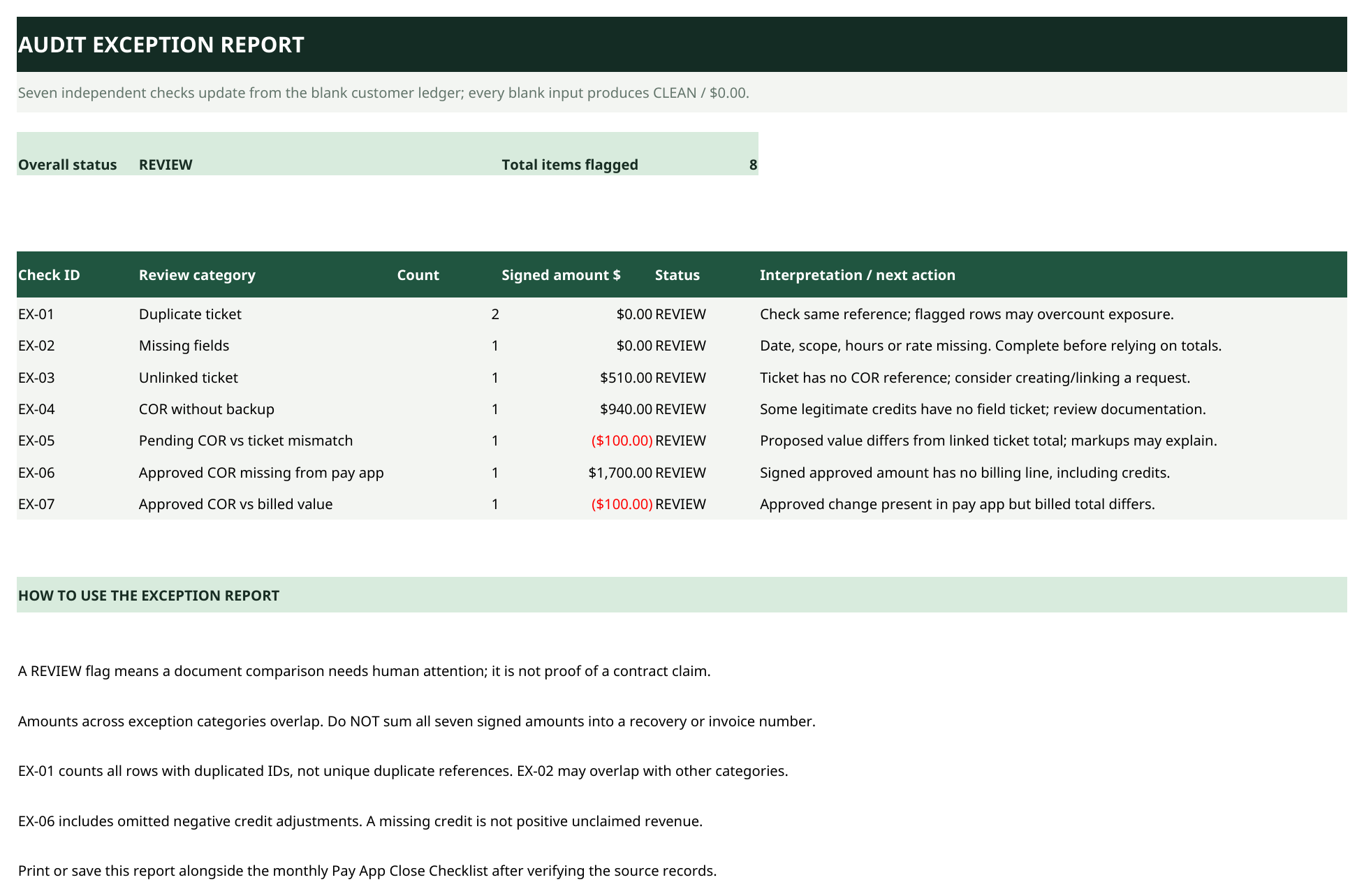Click 'Pending COR vs ticket mismatch' cell
The height and width of the screenshot is (896, 1364).
pyautogui.click(x=246, y=441)
